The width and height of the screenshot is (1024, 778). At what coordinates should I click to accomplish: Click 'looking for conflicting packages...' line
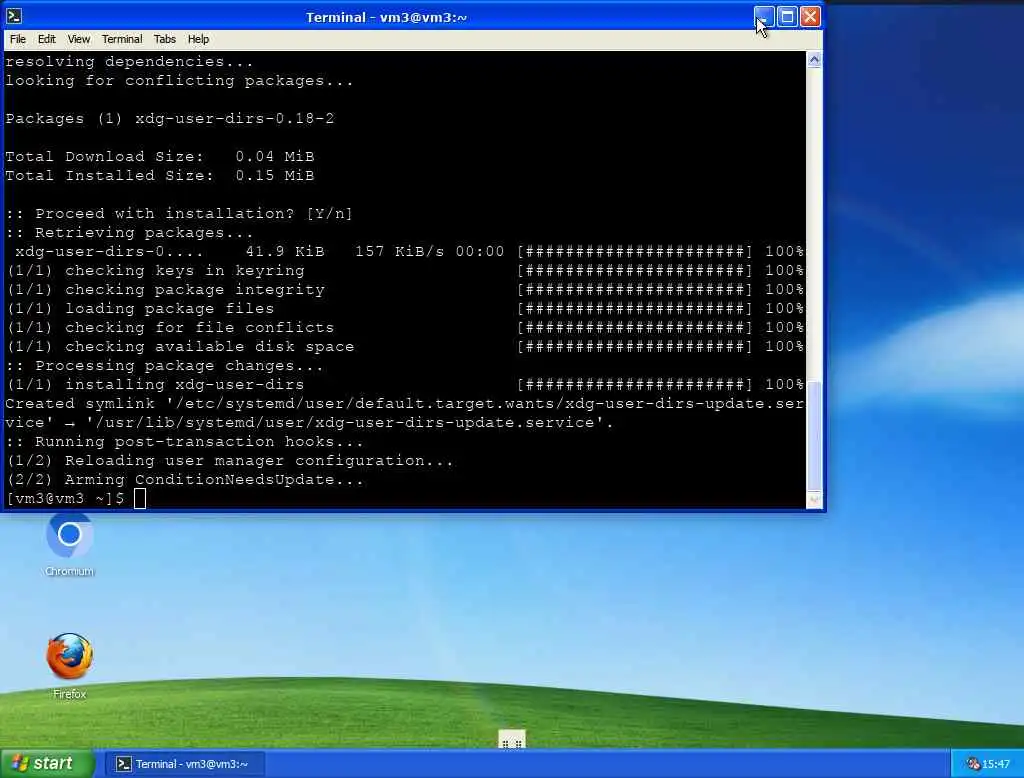180,80
